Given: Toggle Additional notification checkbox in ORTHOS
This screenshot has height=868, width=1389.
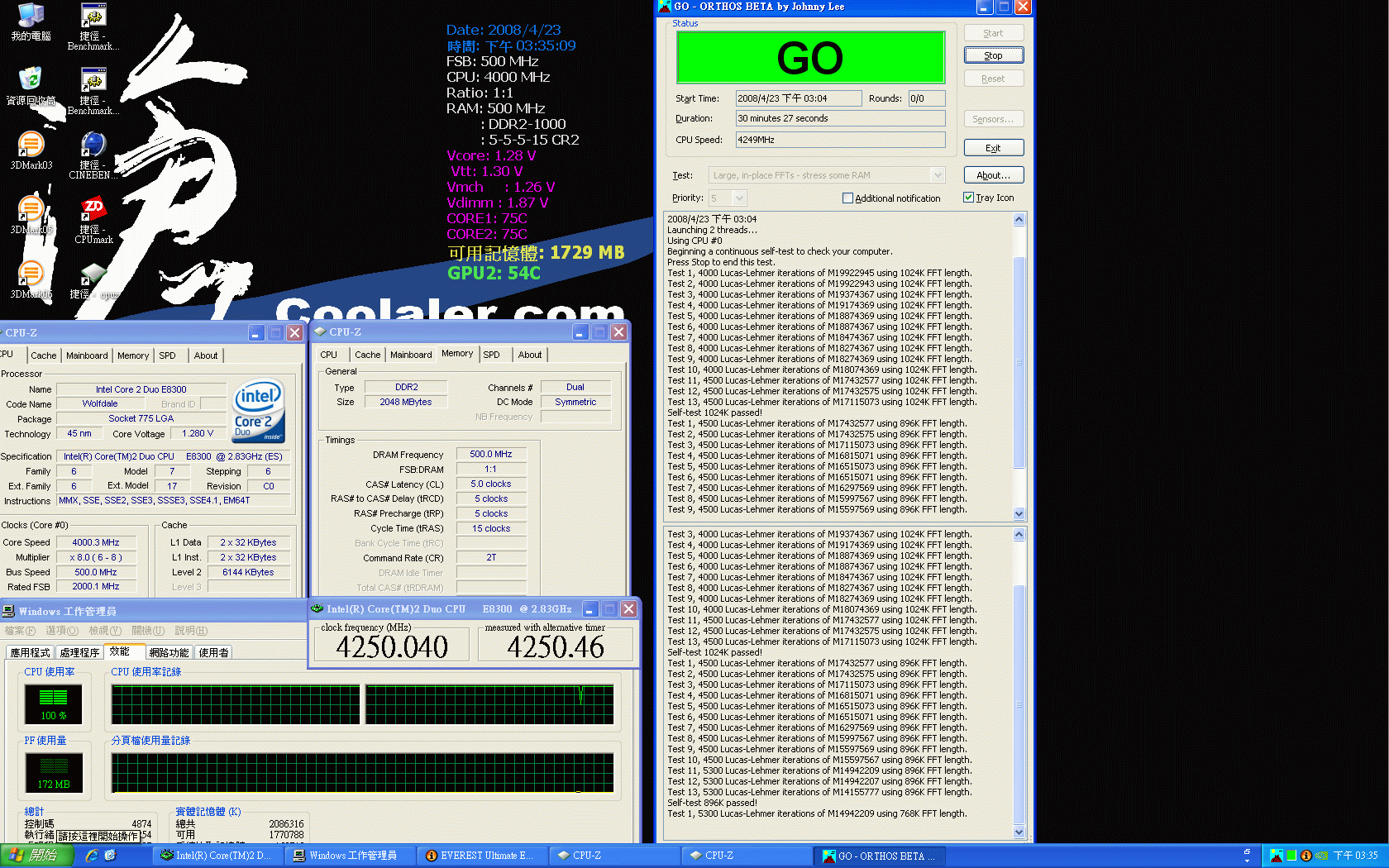Looking at the screenshot, I should tap(847, 198).
